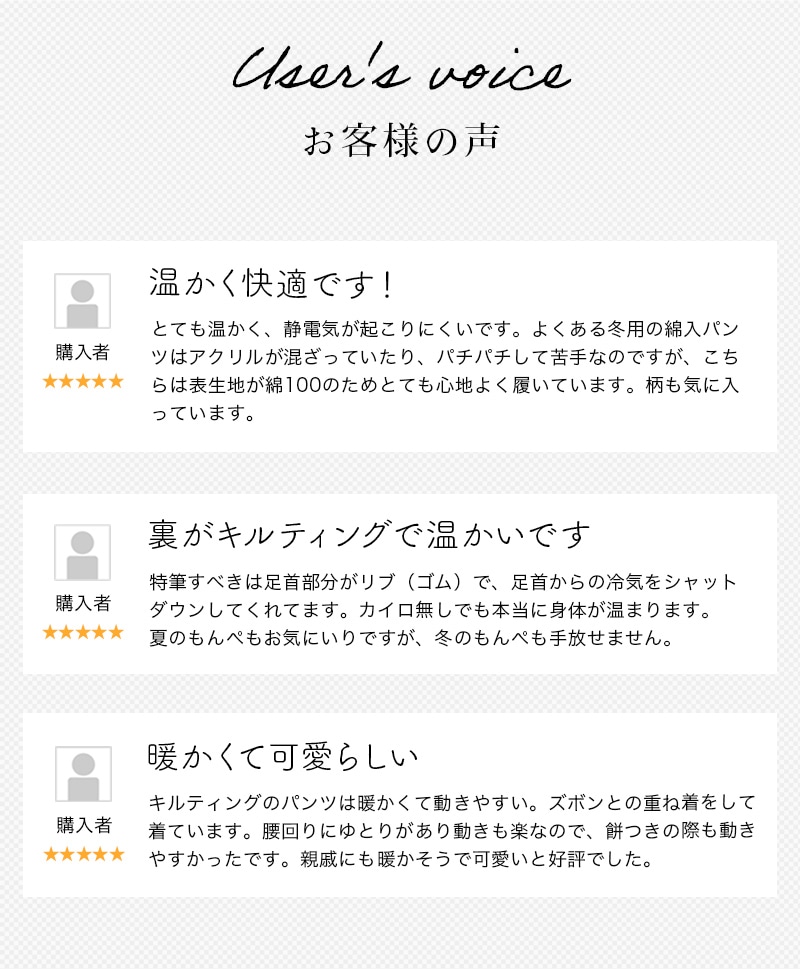Click the second reviewer's avatar icon
Viewport: 800px width, 969px height.
coord(82,552)
